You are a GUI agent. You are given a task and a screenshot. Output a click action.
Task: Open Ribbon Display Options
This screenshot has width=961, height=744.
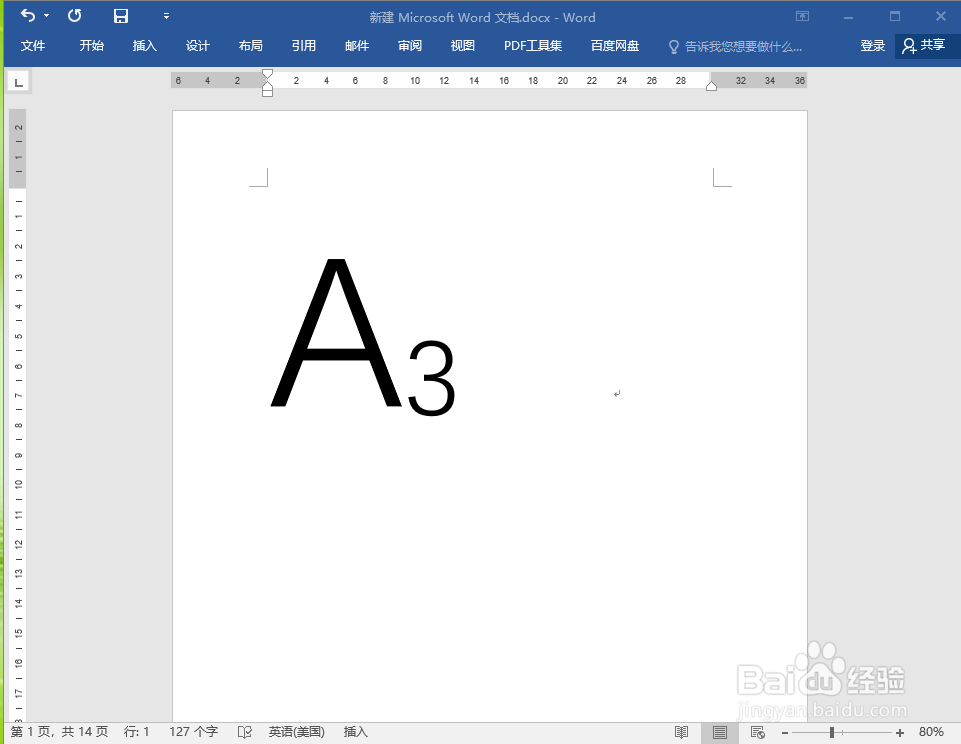[x=802, y=17]
